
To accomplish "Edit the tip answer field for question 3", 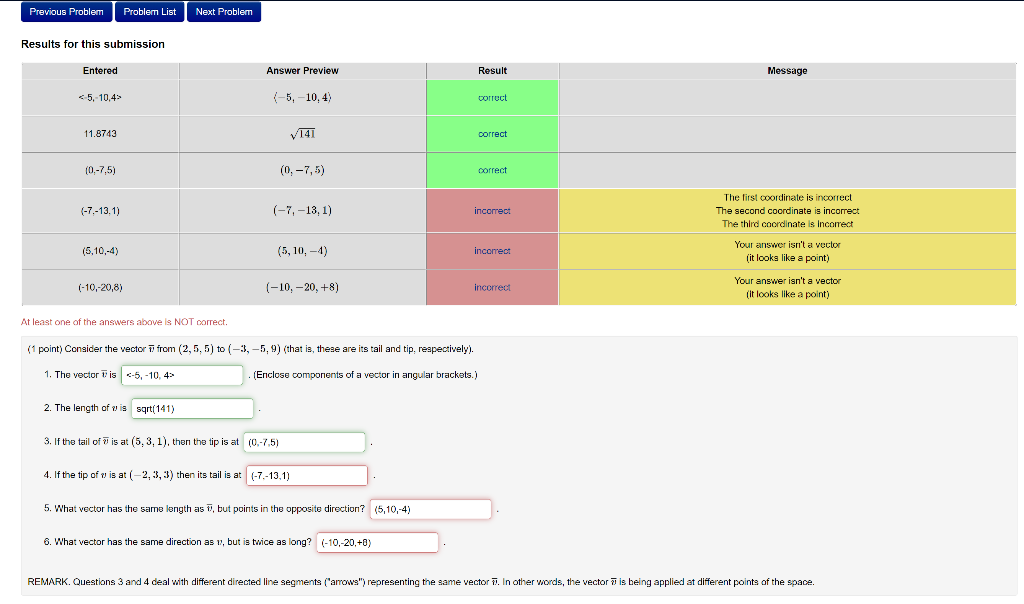I will coord(304,442).
